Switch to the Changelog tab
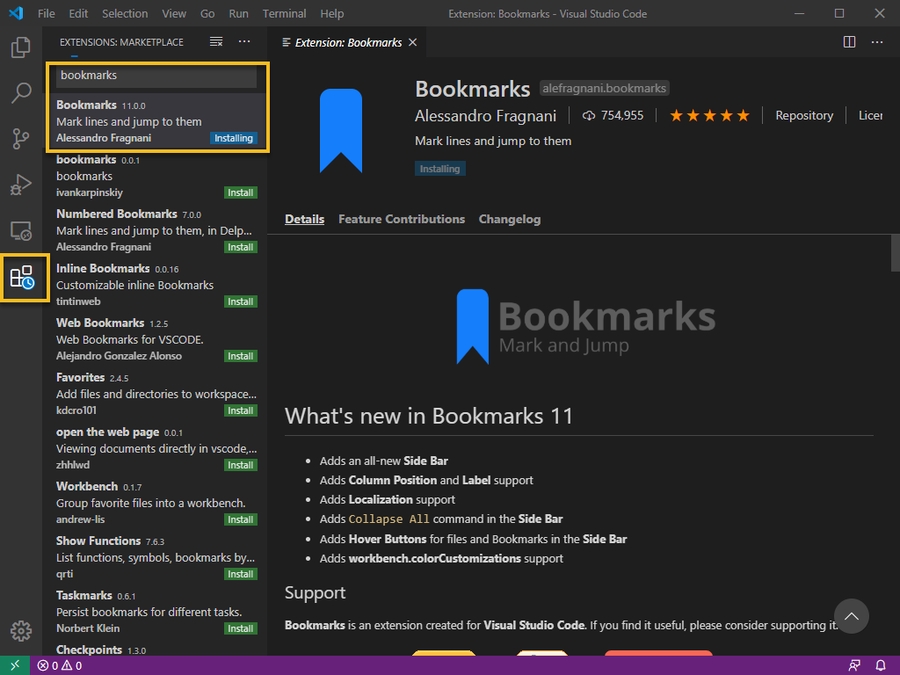The image size is (900, 675). click(509, 219)
